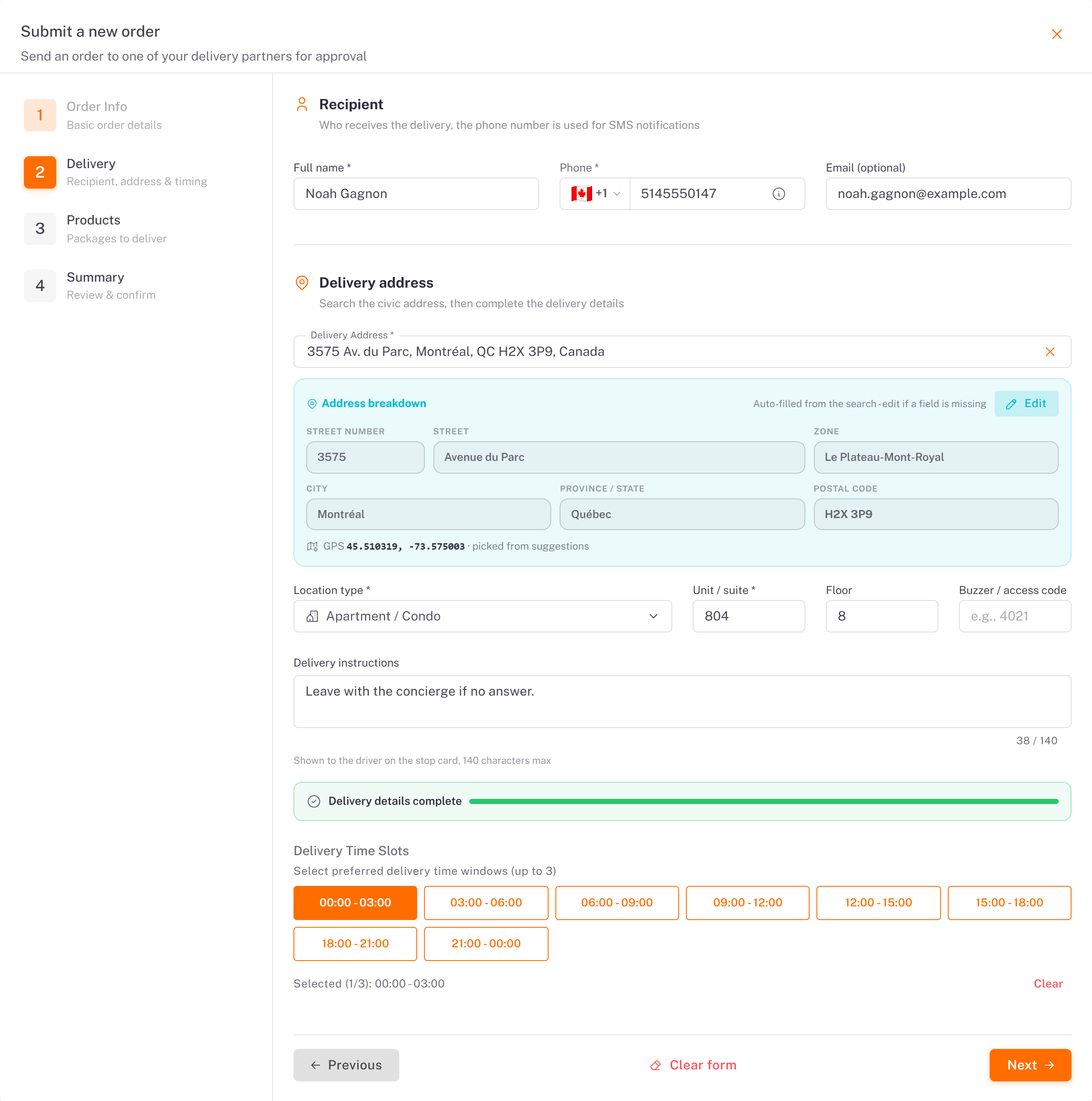1092x1101 pixels.
Task: Click the Delivery instructions text area
Action: [682, 702]
